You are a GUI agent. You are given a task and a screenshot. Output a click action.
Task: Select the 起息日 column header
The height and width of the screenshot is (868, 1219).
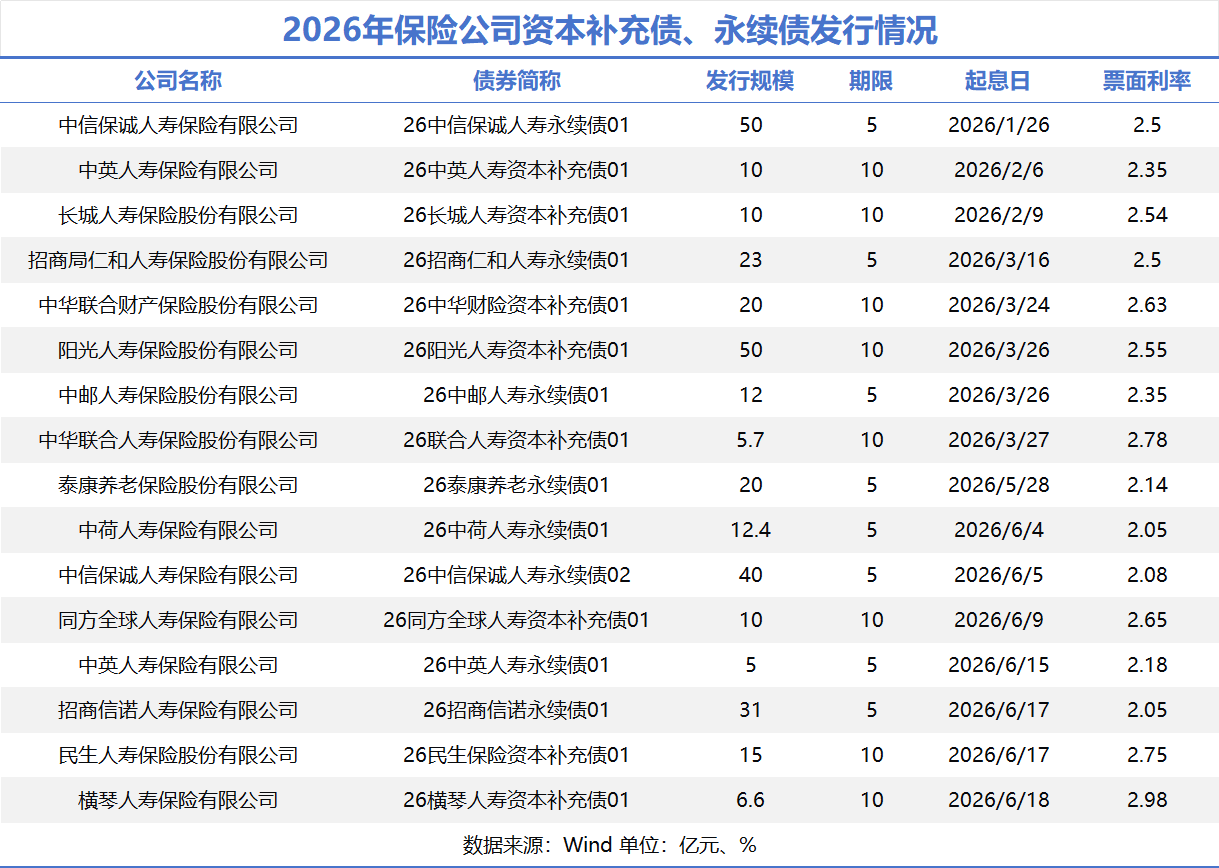[x=998, y=81]
